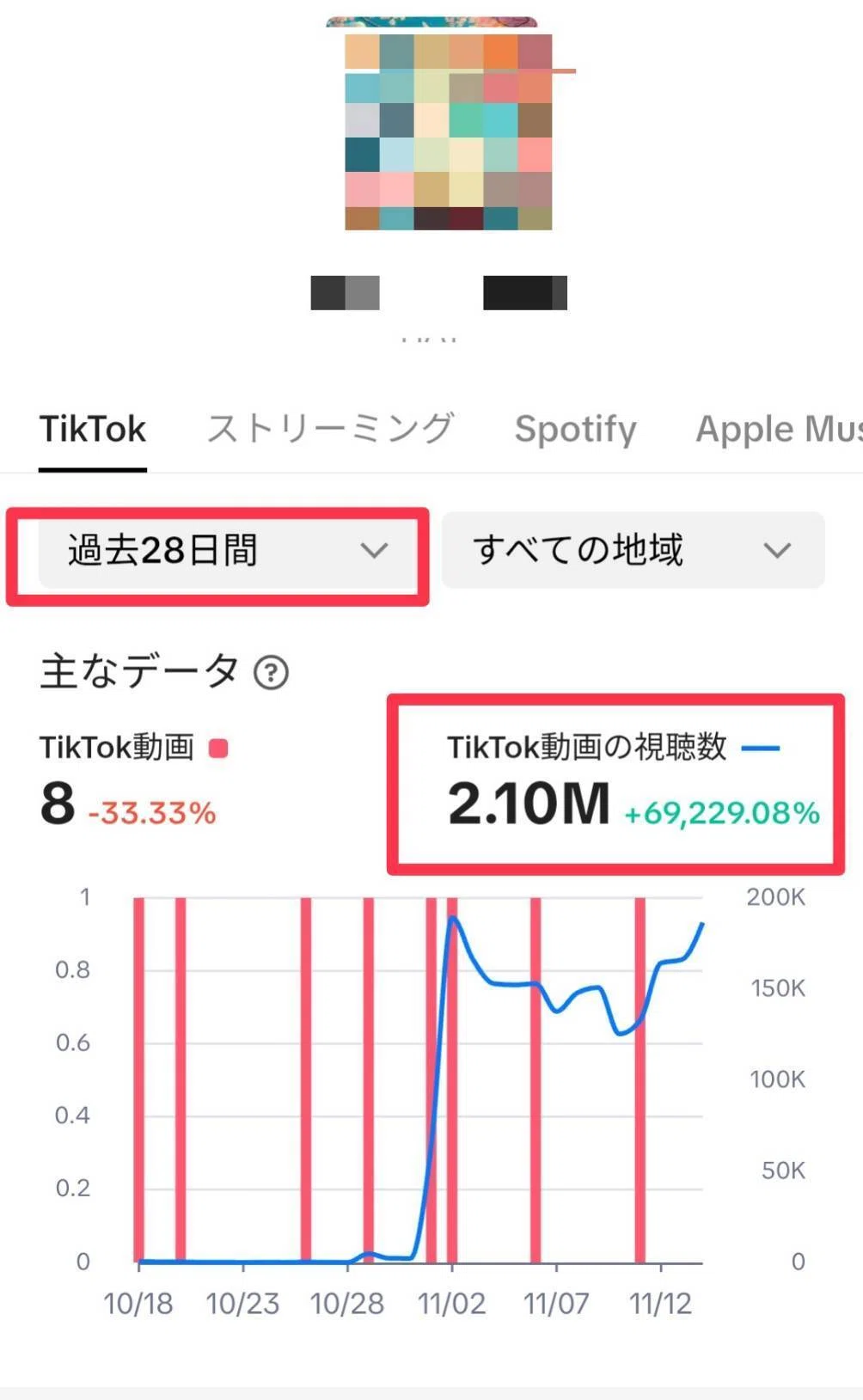
Task: Open the 過去28日間 period dropdown
Action: coord(228,550)
